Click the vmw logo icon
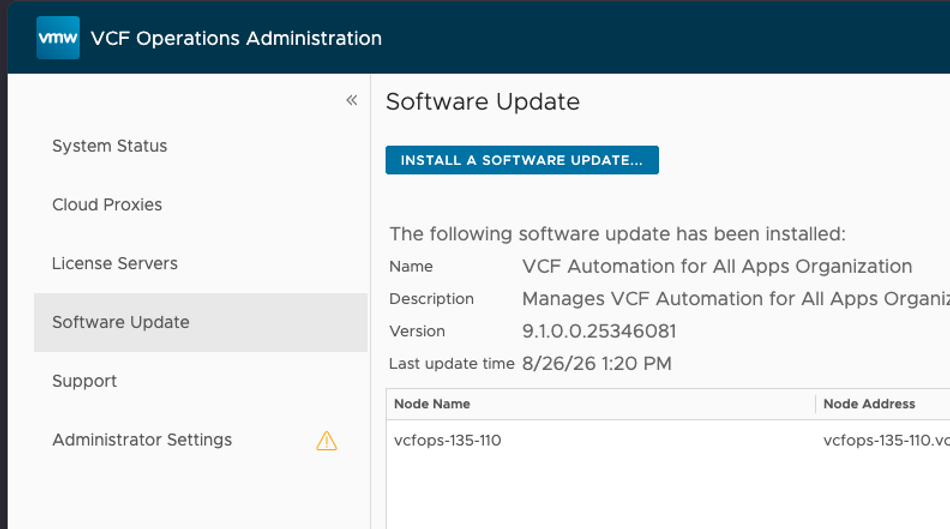The image size is (950, 529). point(58,38)
